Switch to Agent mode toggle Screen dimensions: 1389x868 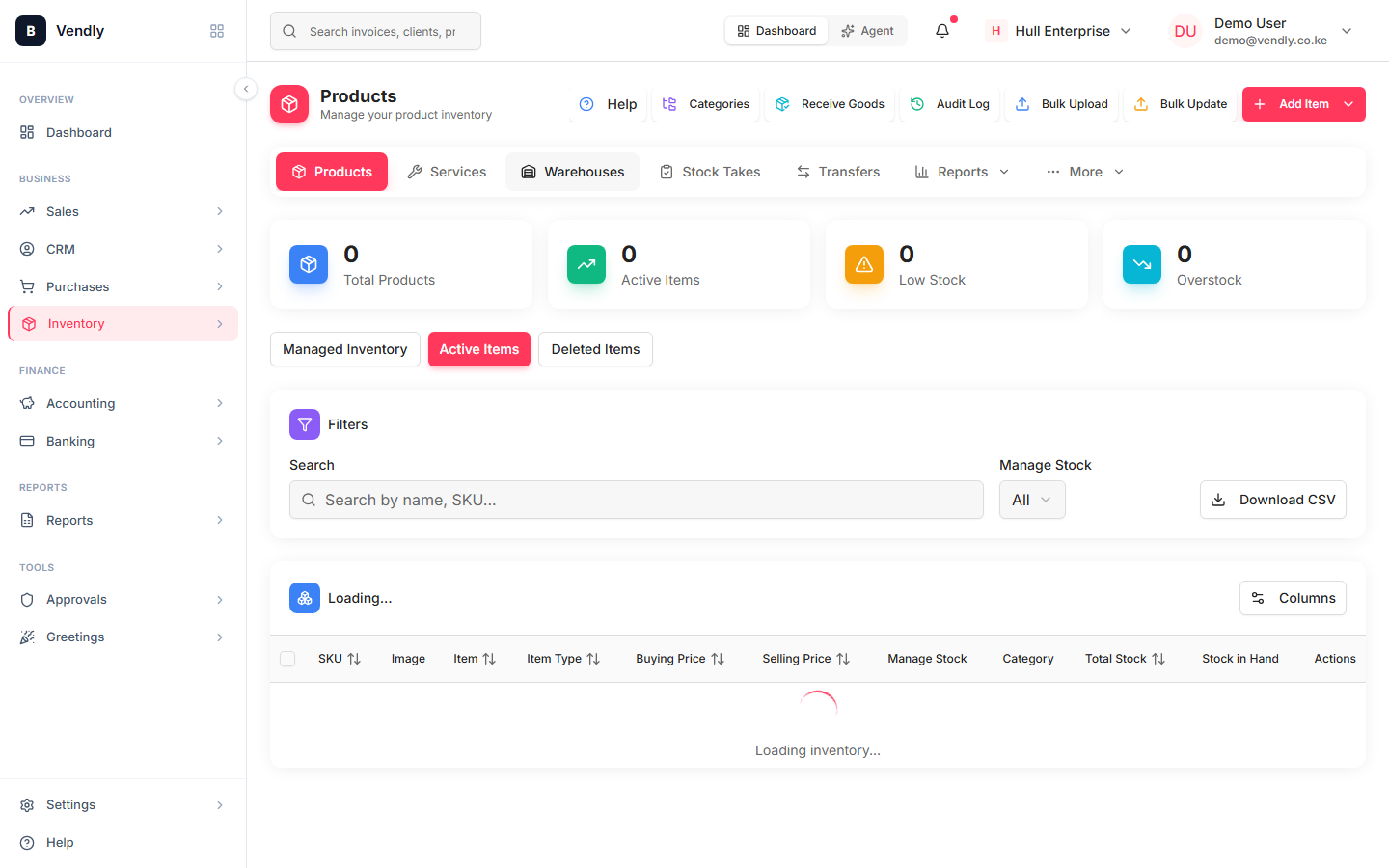click(867, 31)
